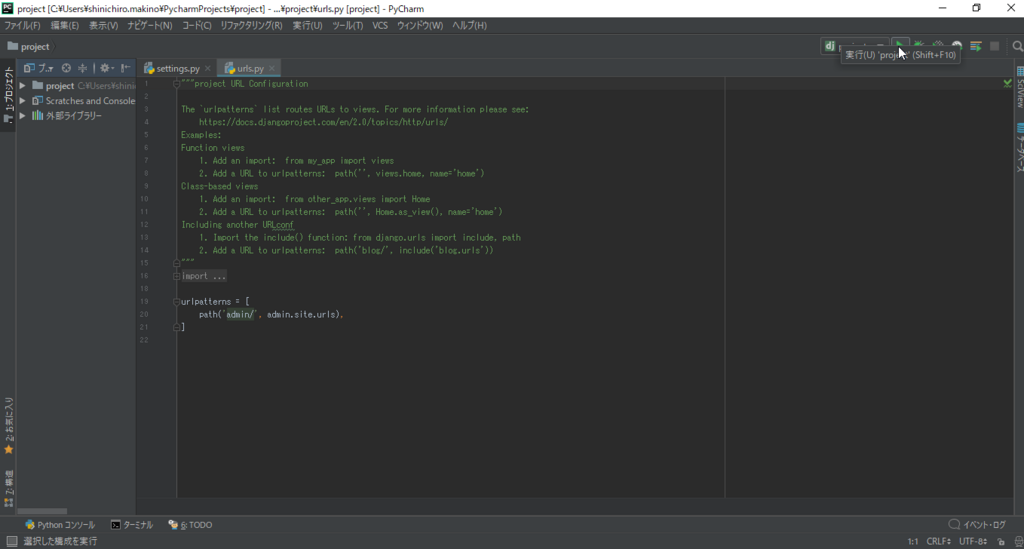Viewport: 1024px width, 549px height.
Task: Collapse all in project panel
Action: point(82,68)
